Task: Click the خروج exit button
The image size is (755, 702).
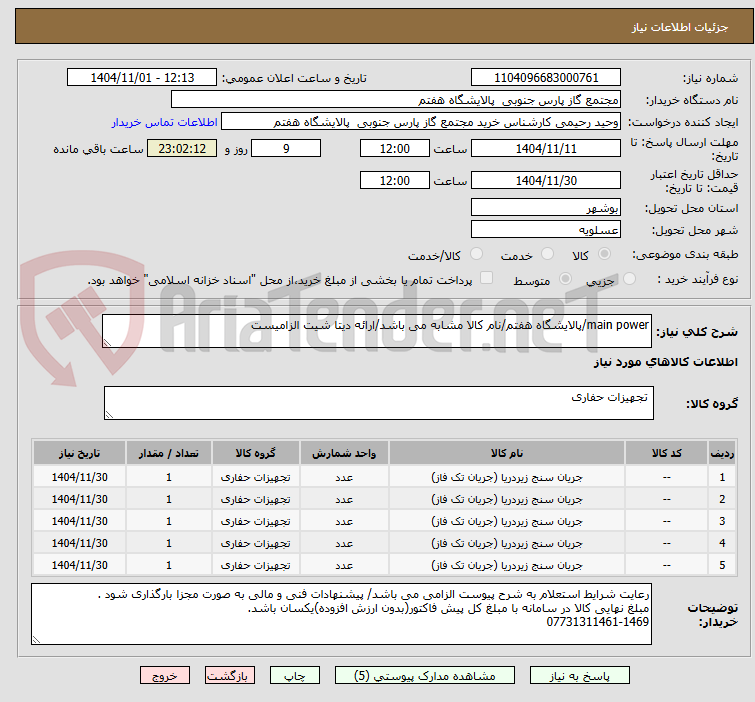Action: pyautogui.click(x=165, y=676)
